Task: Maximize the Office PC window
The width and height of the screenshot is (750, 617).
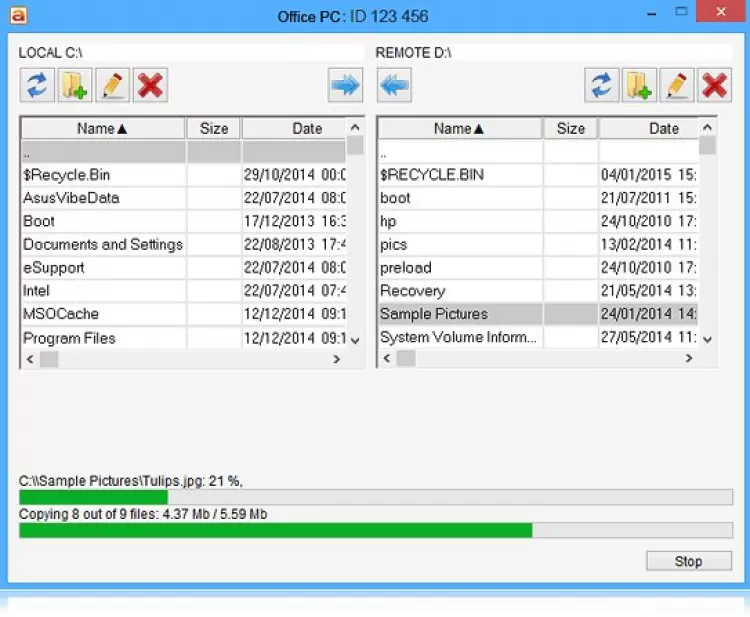Action: [681, 12]
